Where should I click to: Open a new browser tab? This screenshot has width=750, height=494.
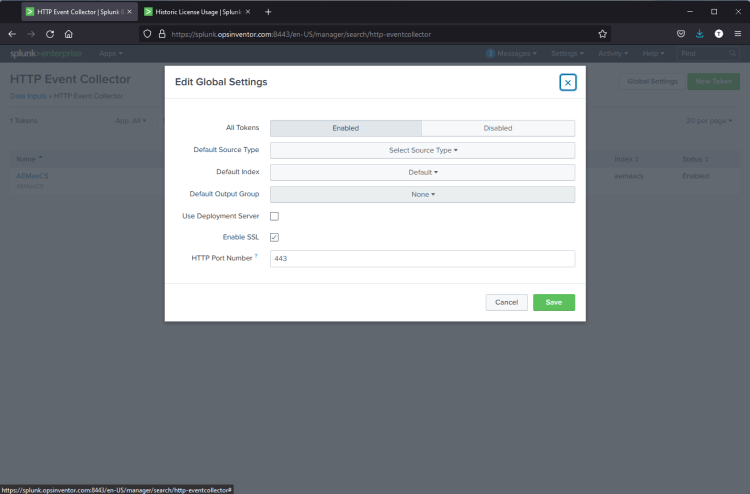click(x=268, y=12)
